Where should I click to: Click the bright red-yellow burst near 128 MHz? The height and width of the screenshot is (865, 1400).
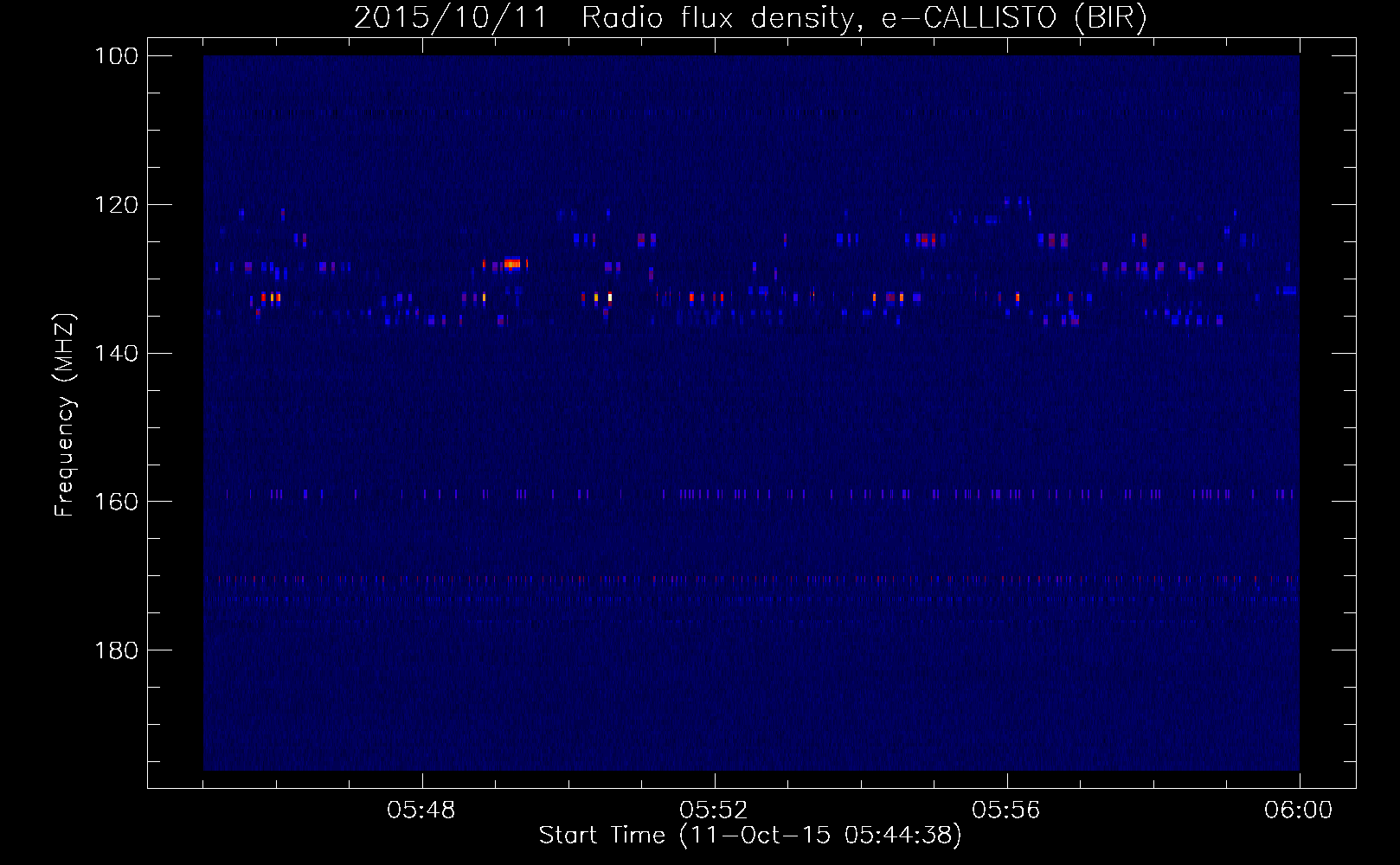coord(511,263)
